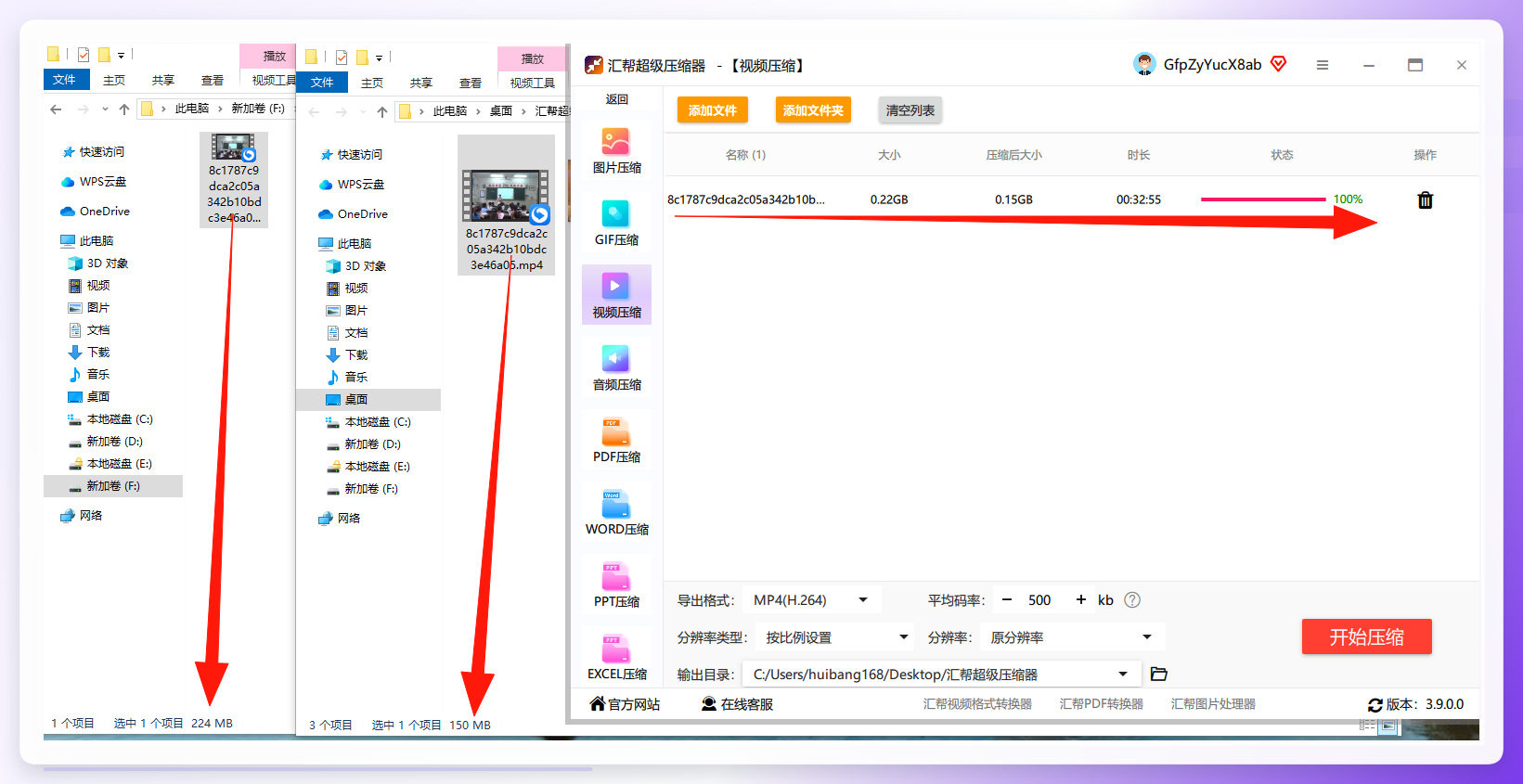
Task: Increase the bitrate with plus button
Action: tap(1080, 600)
